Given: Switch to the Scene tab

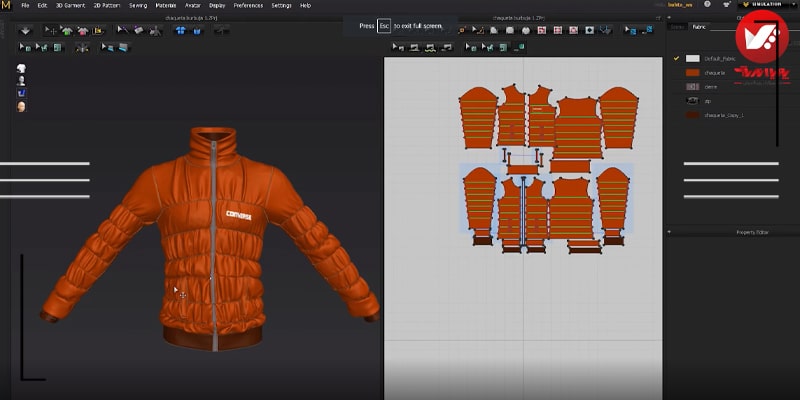Looking at the screenshot, I should (x=678, y=27).
